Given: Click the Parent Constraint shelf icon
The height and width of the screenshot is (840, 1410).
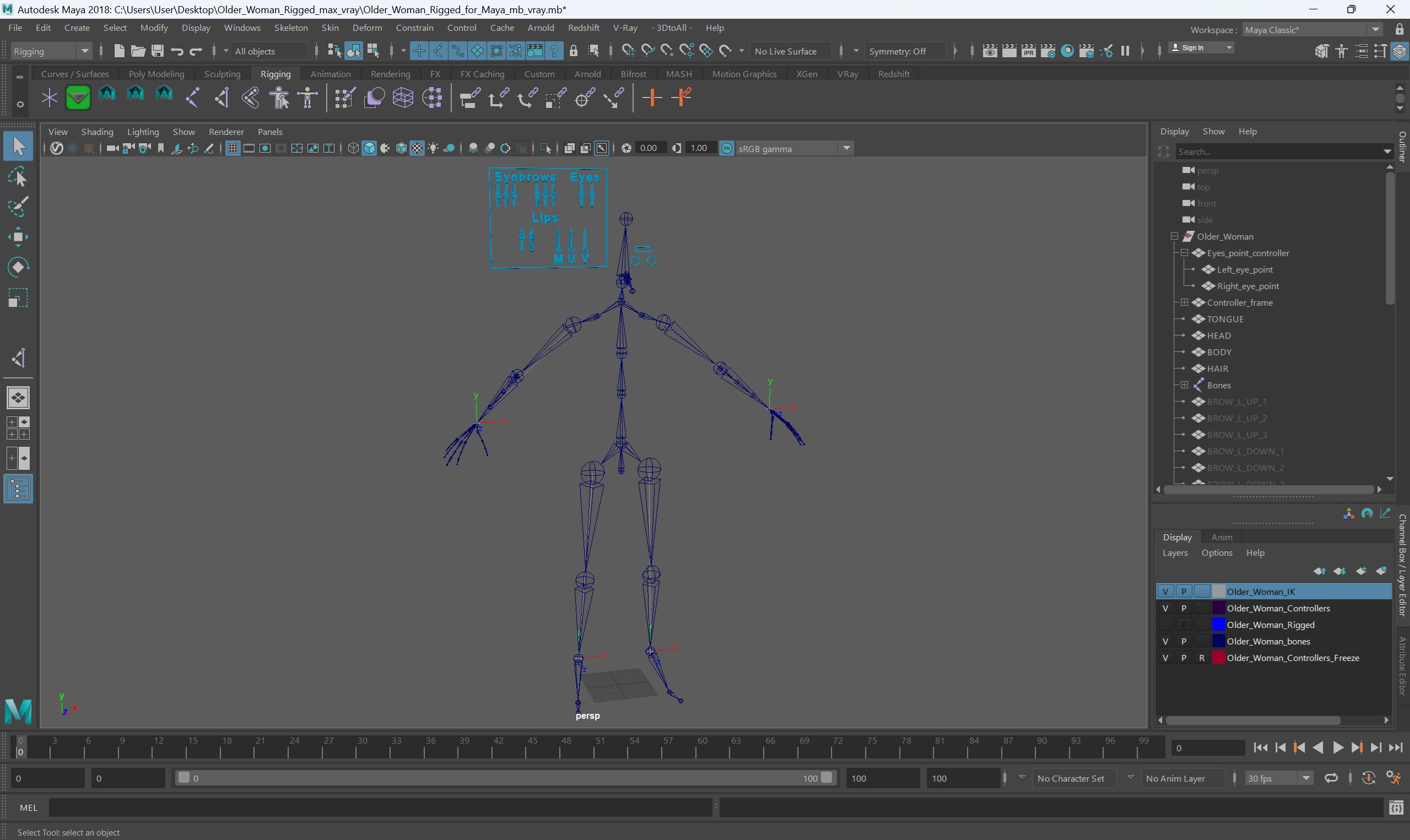Looking at the screenshot, I should coord(470,98).
